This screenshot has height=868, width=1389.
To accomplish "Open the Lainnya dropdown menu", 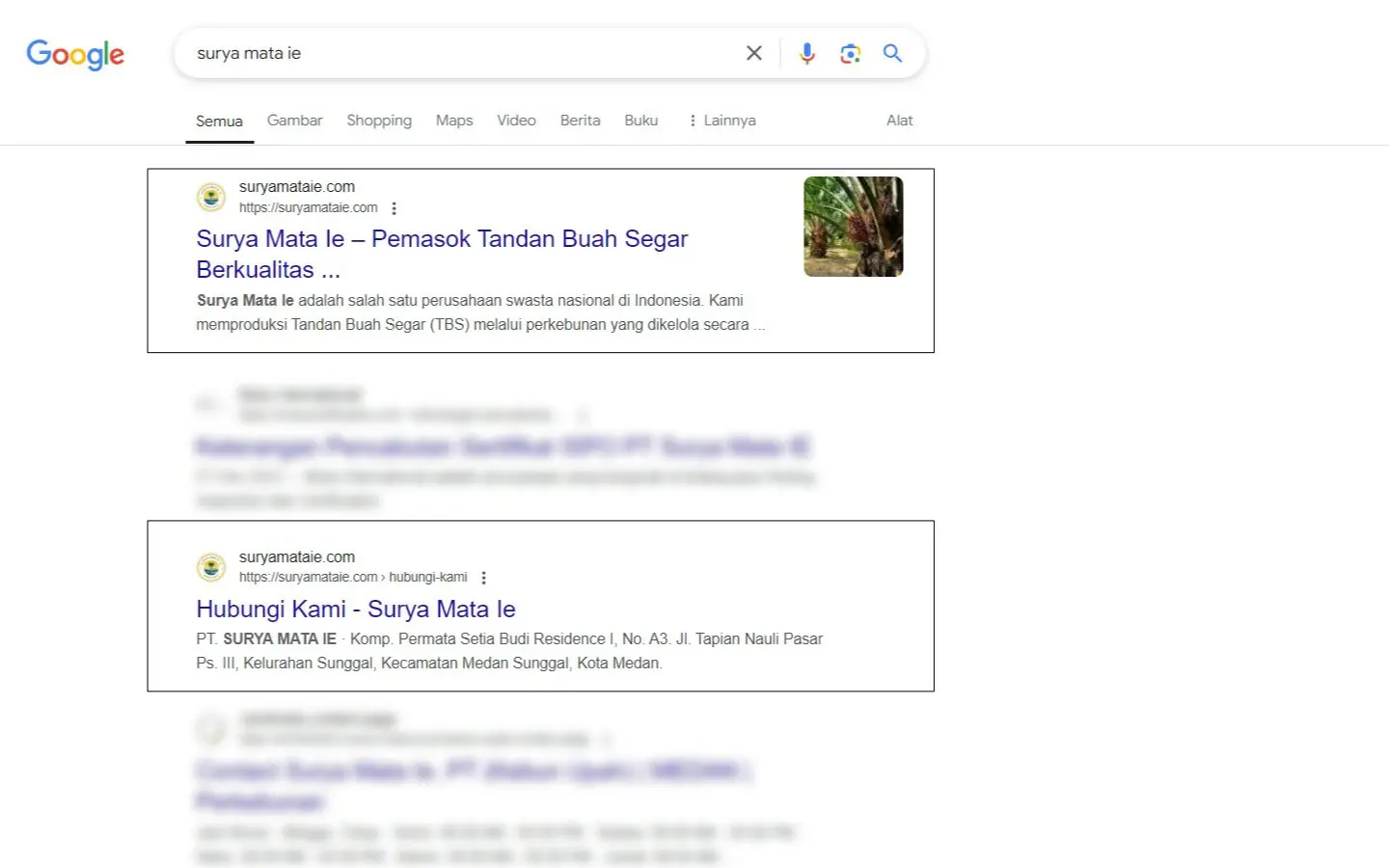I will tap(722, 120).
